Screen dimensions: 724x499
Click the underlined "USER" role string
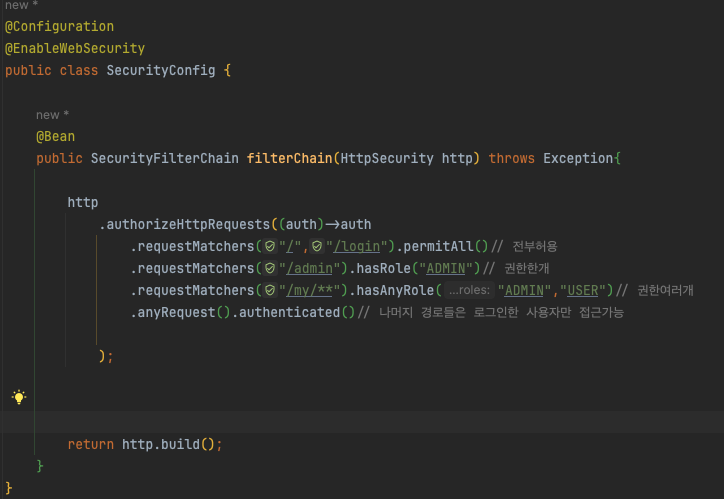(x=583, y=290)
